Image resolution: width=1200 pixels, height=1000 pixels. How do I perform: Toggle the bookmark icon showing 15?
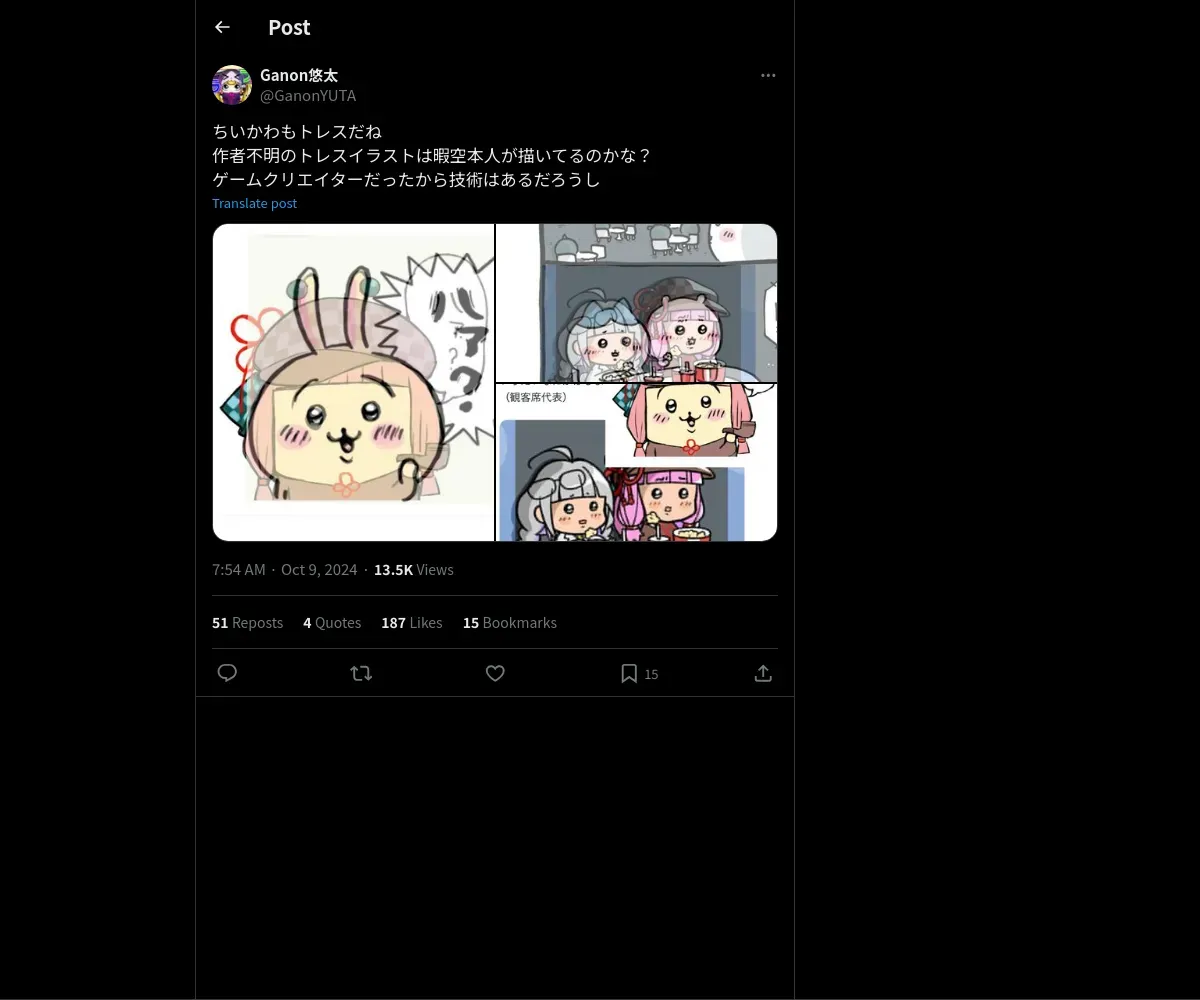click(x=639, y=673)
